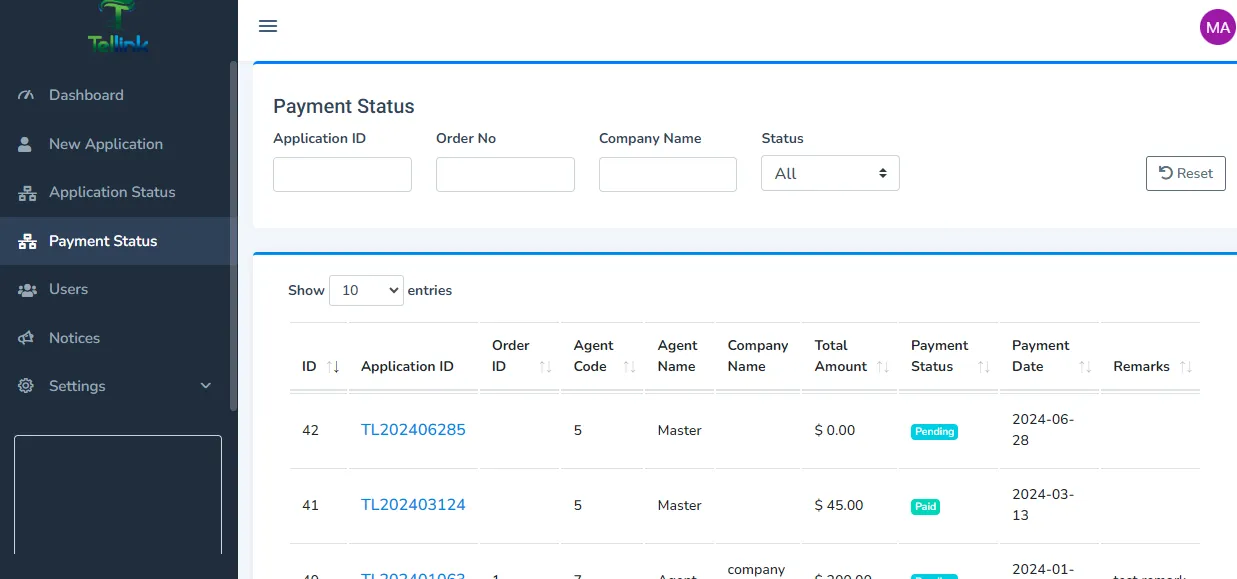
Task: Click the hamburger menu icon
Action: tap(267, 26)
